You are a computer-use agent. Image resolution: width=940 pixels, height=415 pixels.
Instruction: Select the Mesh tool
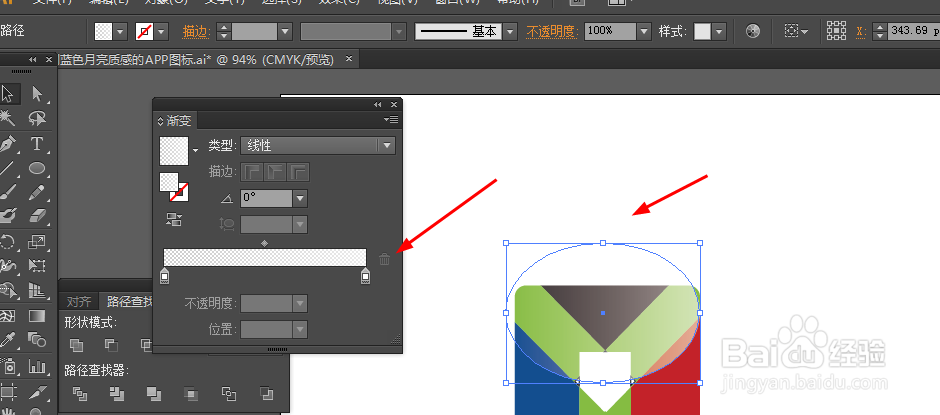tap(8, 315)
